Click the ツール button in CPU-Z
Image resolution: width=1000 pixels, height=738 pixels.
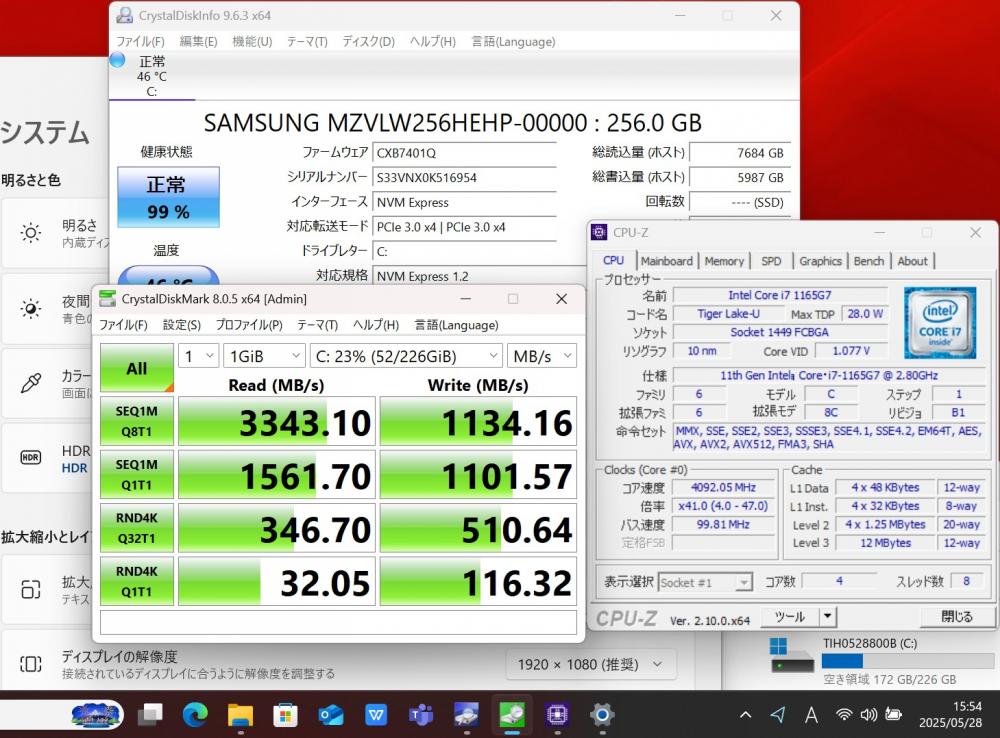[790, 616]
